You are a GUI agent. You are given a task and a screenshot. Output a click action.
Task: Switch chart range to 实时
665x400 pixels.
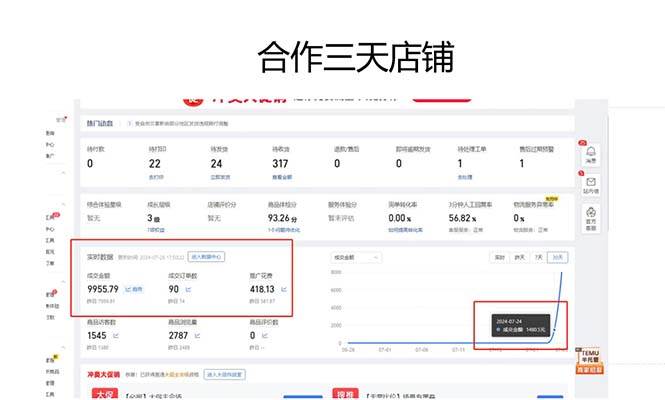(498, 257)
